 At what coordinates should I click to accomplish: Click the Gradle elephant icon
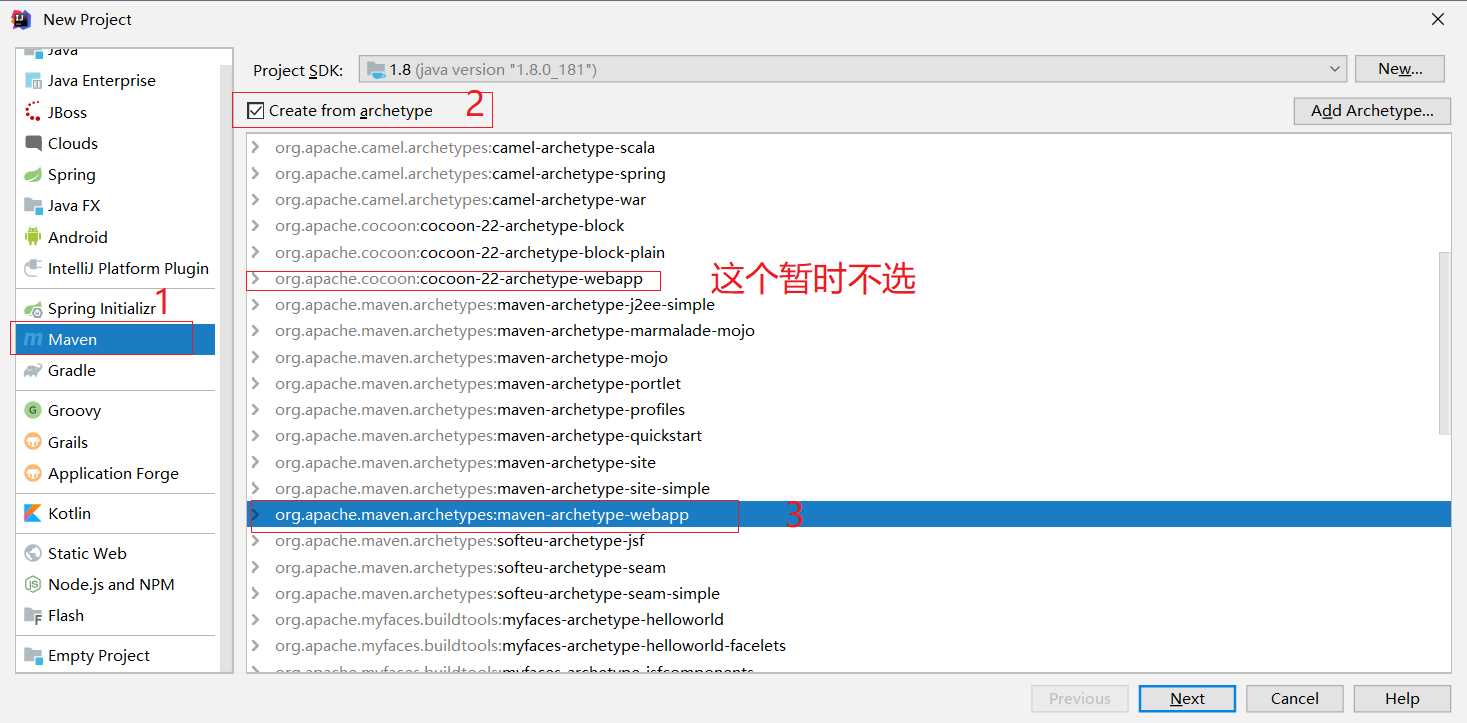tap(33, 370)
